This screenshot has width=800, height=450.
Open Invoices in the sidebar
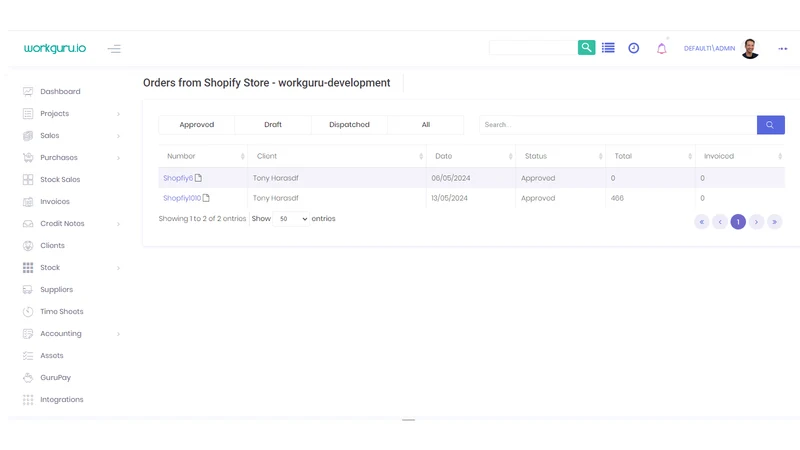[x=55, y=202]
